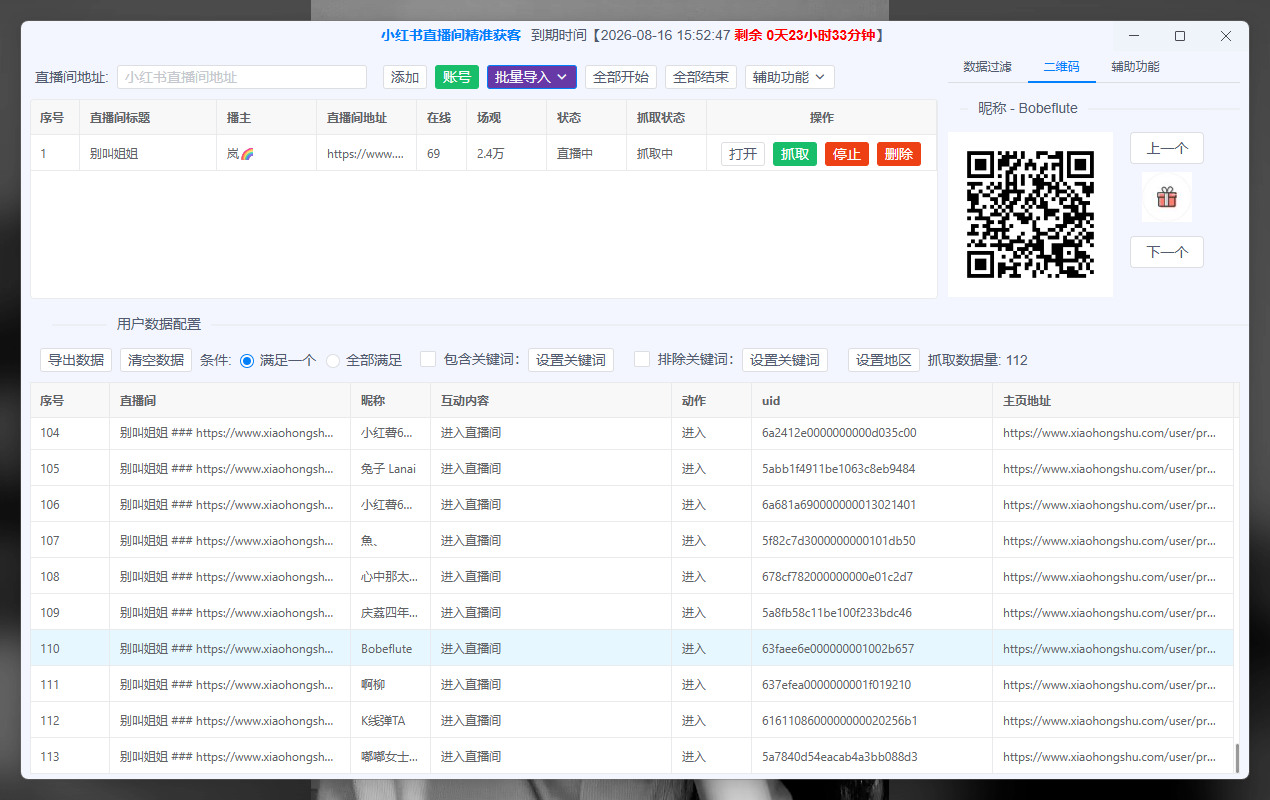Show next QR code with 下一个
The height and width of the screenshot is (800, 1270).
click(1167, 252)
